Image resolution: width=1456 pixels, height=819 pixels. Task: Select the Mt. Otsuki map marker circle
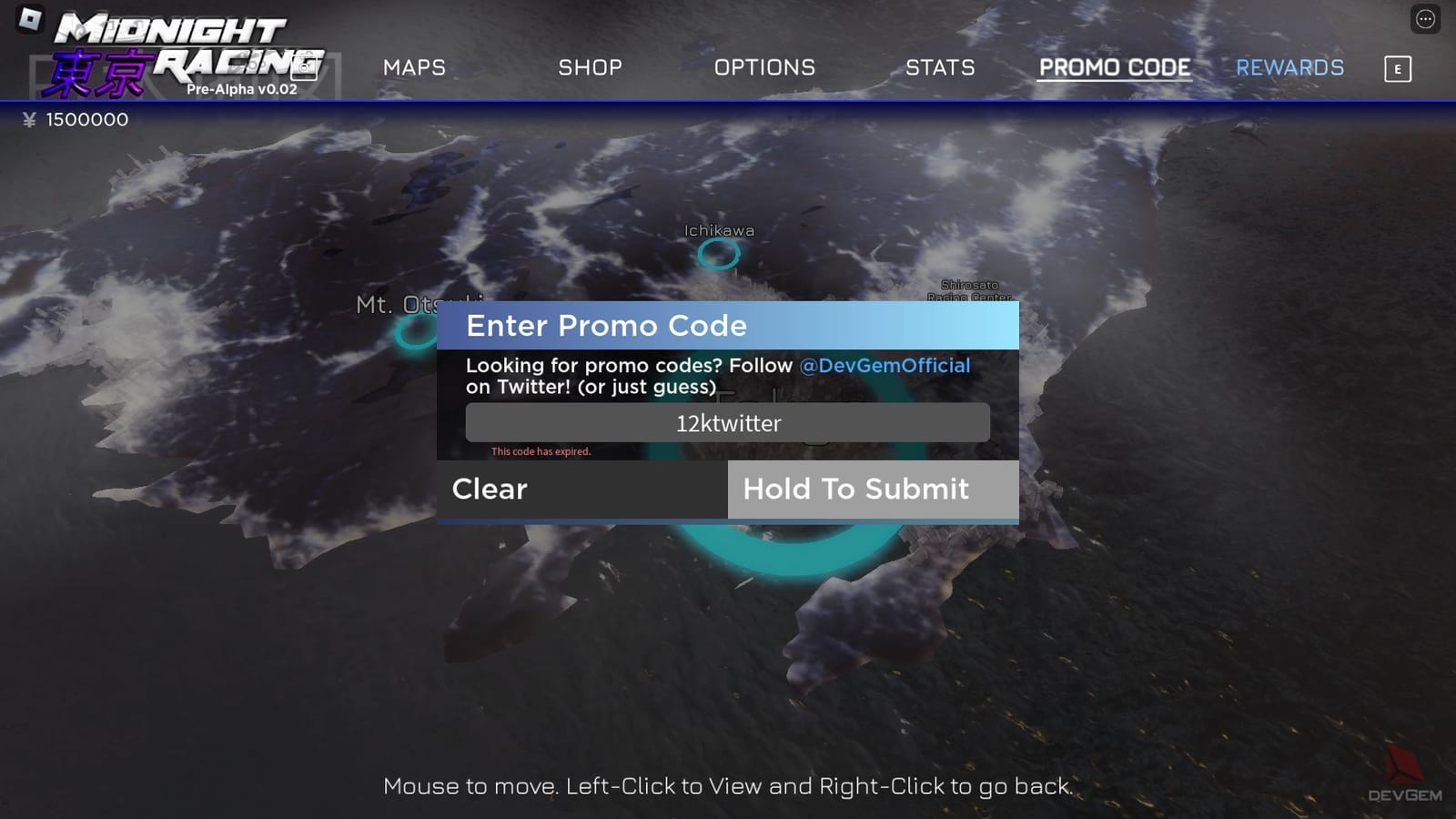point(417,333)
